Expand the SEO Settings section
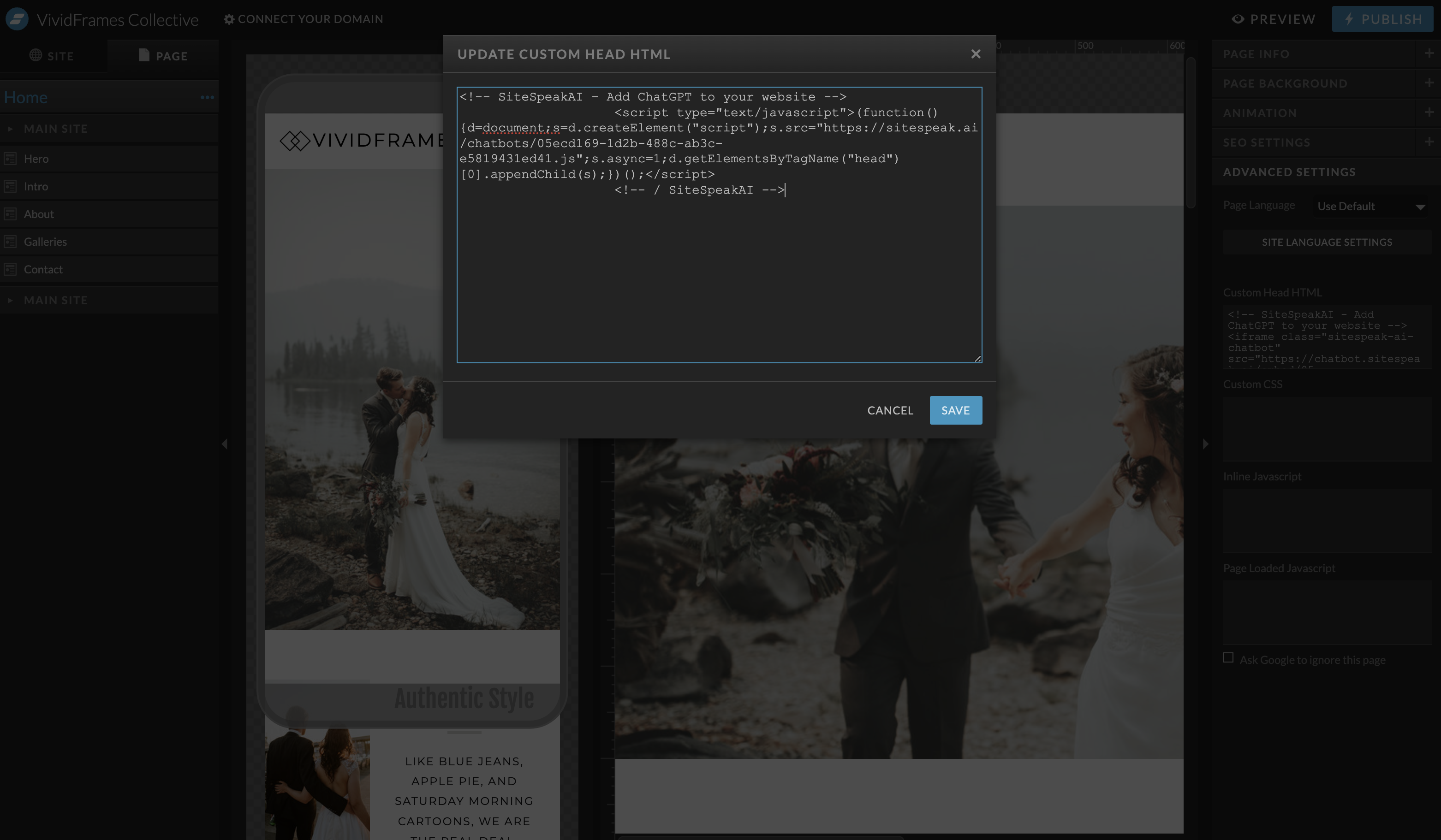Screen dimensions: 1441x840 click(x=1429, y=142)
